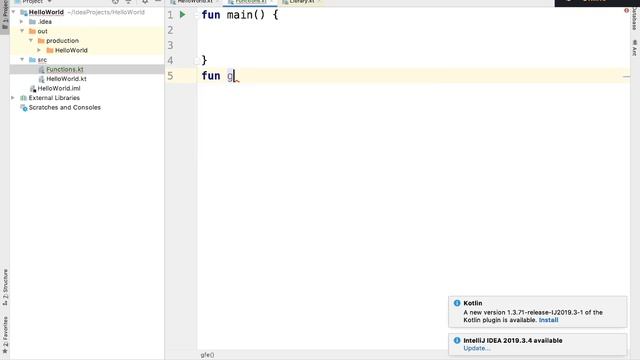The height and width of the screenshot is (360, 640).
Task: Click the .idea folder icon
Action: [x=32, y=22]
